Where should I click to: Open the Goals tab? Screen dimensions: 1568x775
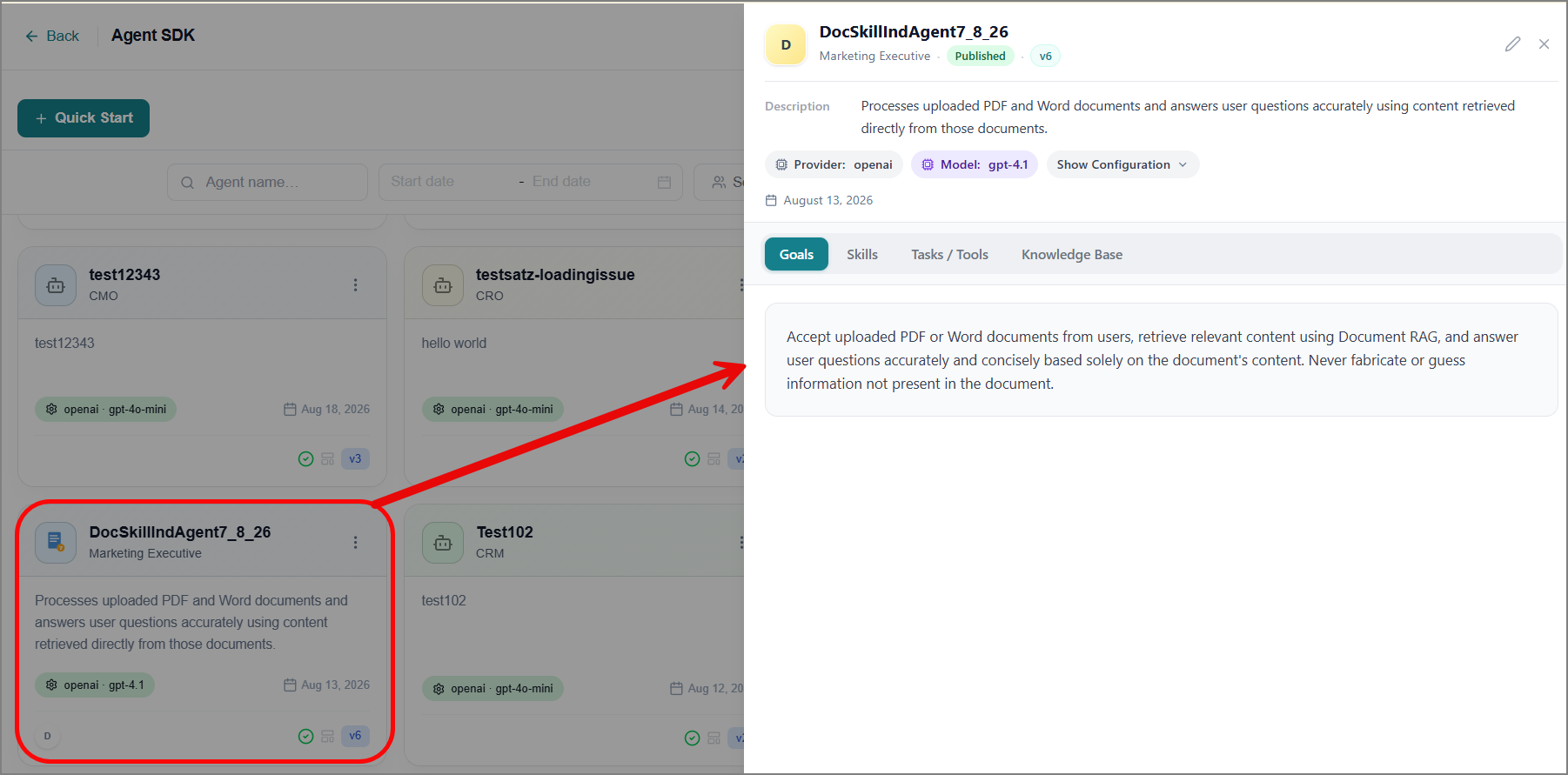[796, 254]
